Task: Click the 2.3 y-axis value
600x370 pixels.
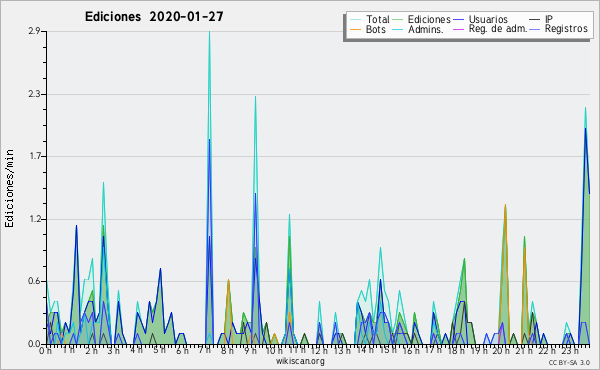Action: coord(34,94)
